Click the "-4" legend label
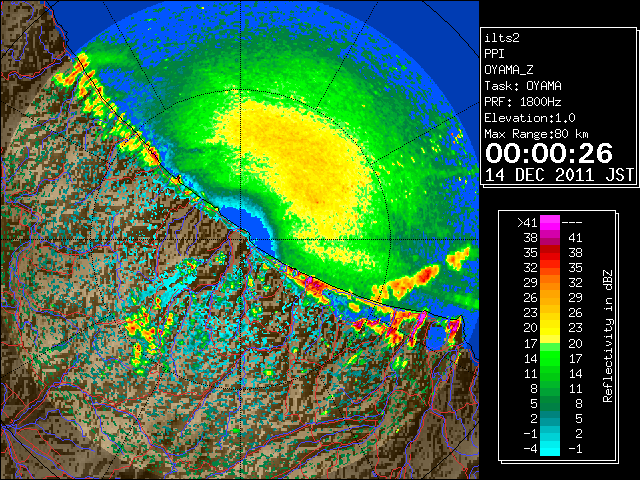Image resolution: width=640 pixels, height=480 pixels. pyautogui.click(x=530, y=449)
